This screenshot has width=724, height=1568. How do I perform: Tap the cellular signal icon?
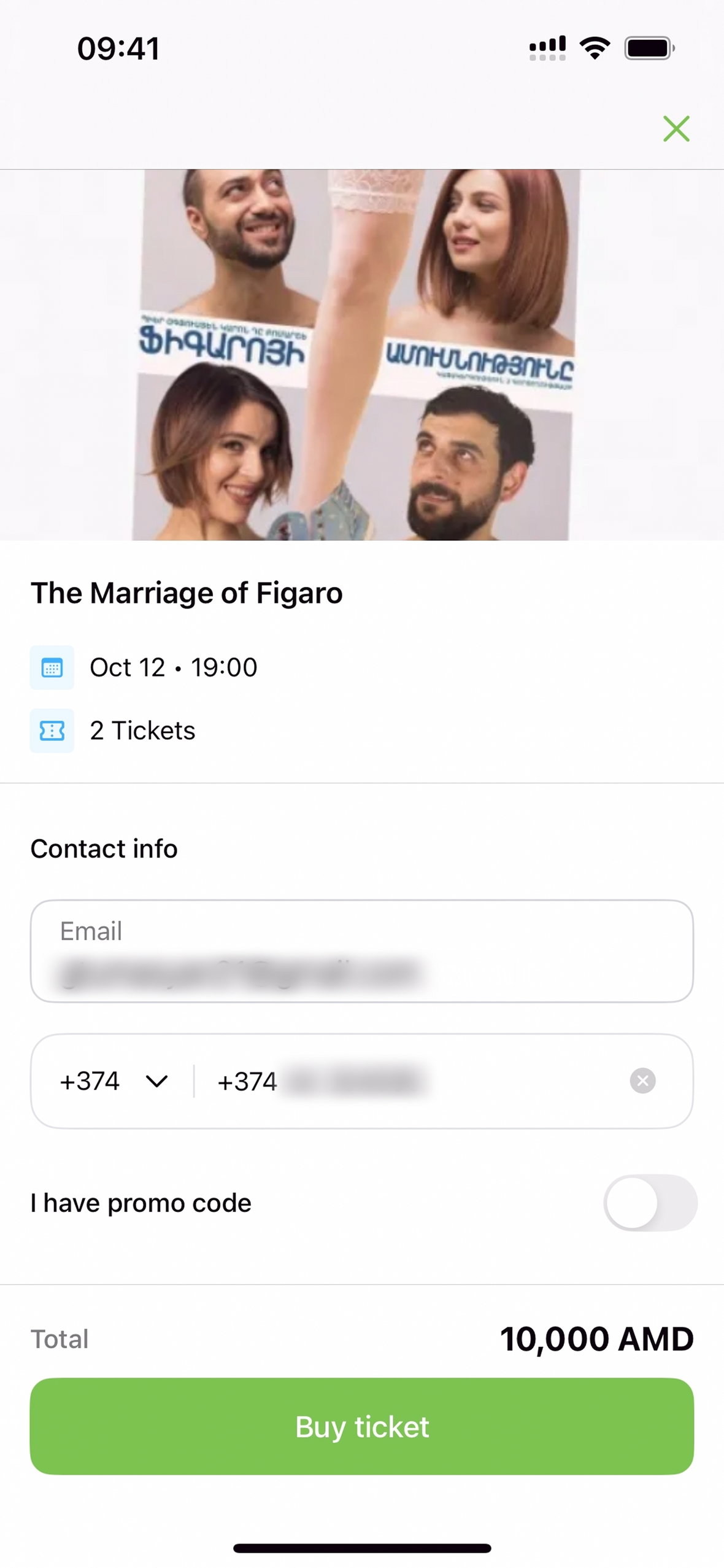coord(547,48)
